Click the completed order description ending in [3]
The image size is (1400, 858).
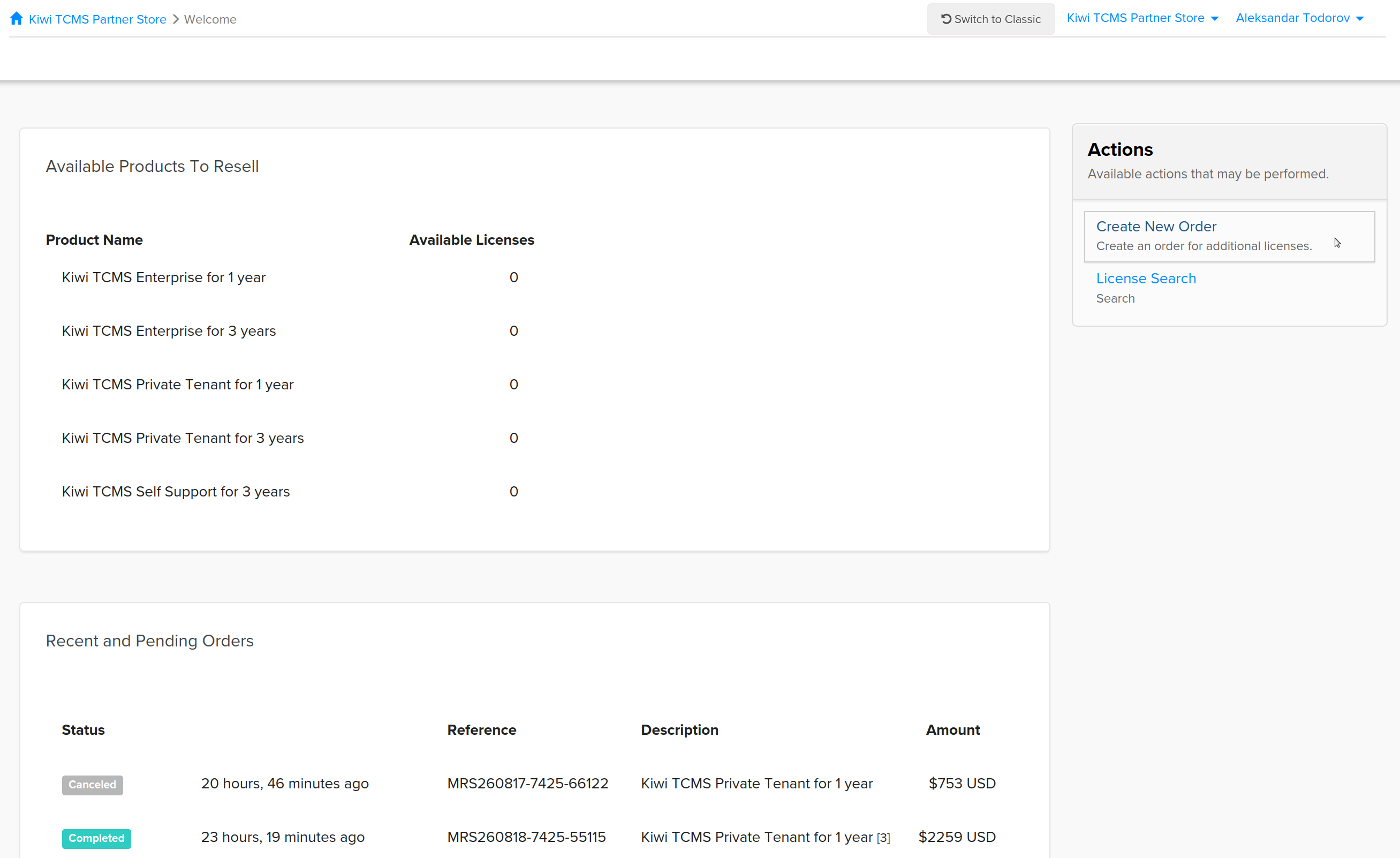[765, 837]
